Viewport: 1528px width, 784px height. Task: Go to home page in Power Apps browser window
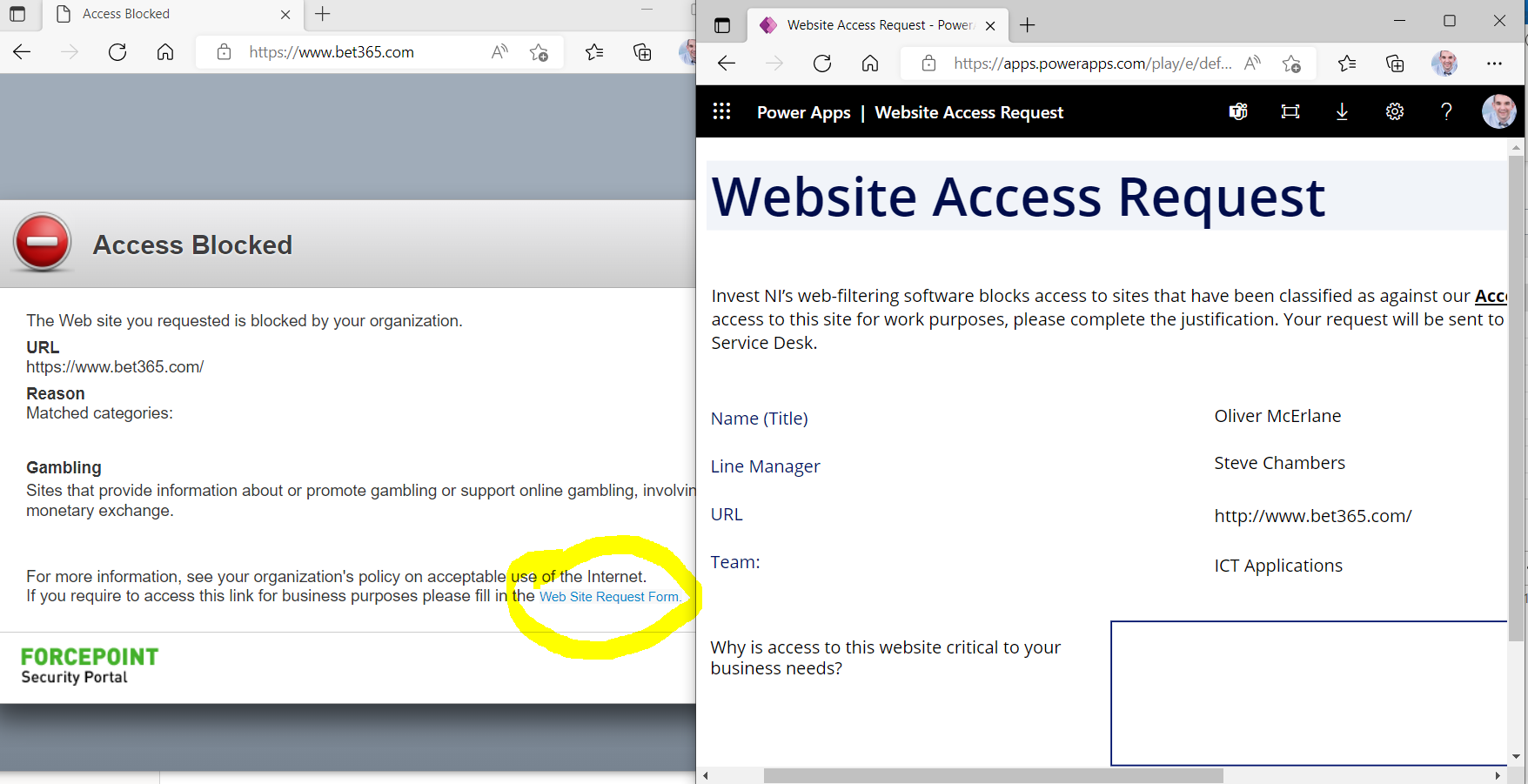click(870, 63)
